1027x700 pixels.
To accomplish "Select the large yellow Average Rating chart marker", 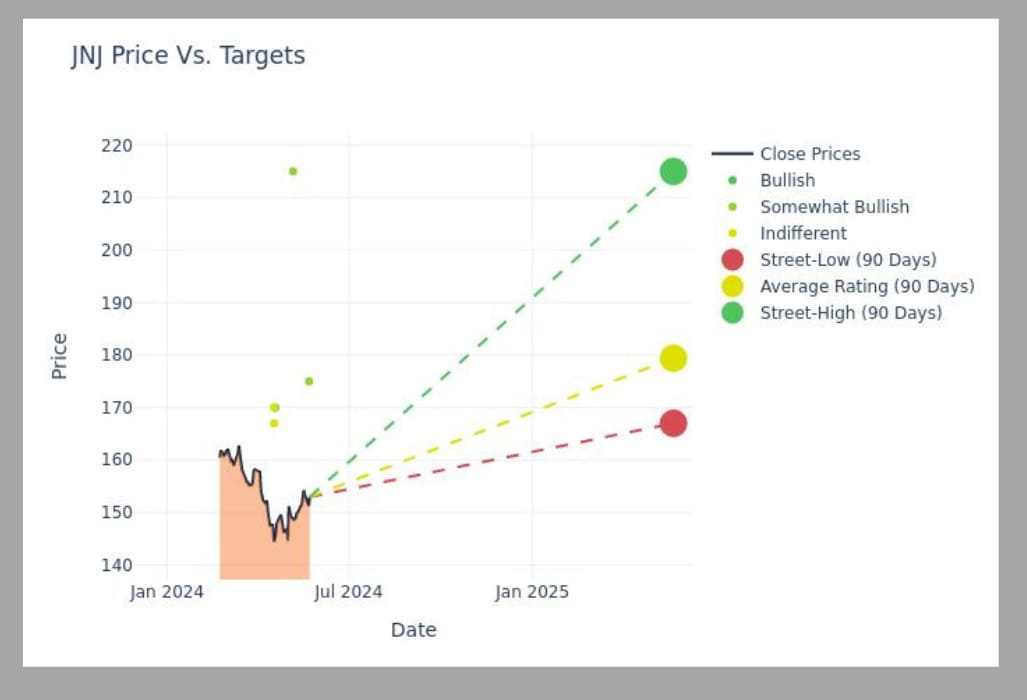I will point(673,358).
